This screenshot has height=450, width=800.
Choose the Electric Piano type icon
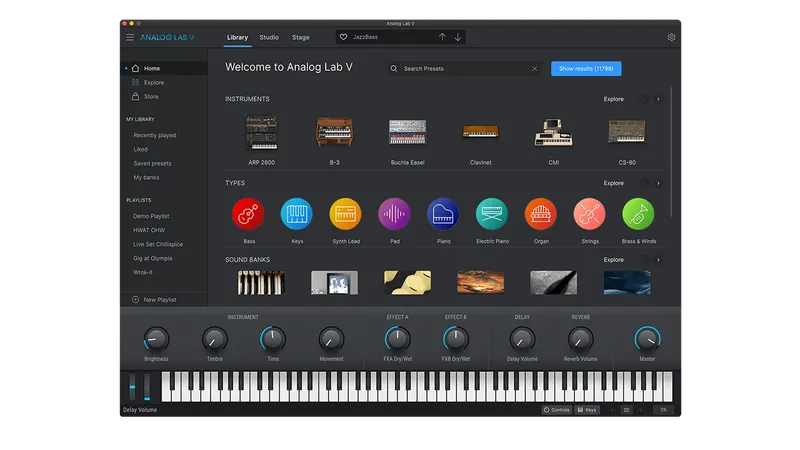tap(492, 214)
